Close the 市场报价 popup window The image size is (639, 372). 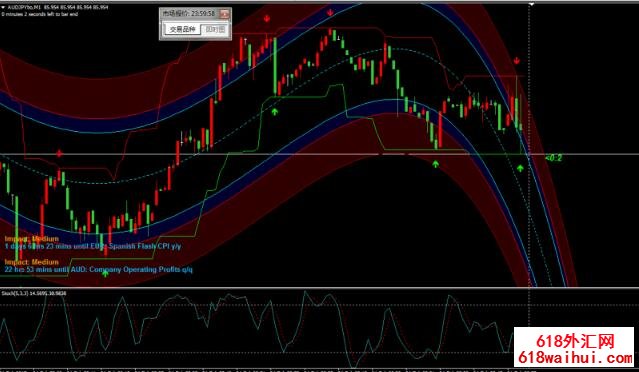pyautogui.click(x=225, y=14)
